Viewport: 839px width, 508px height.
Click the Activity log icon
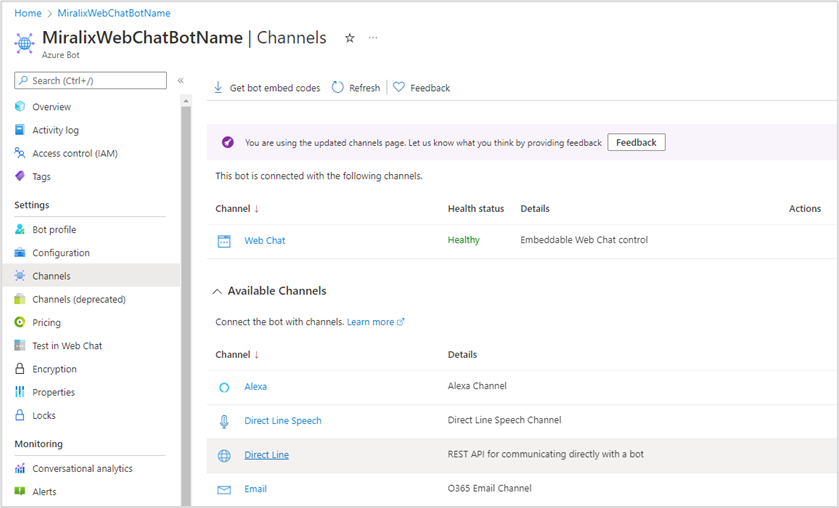click(x=20, y=130)
